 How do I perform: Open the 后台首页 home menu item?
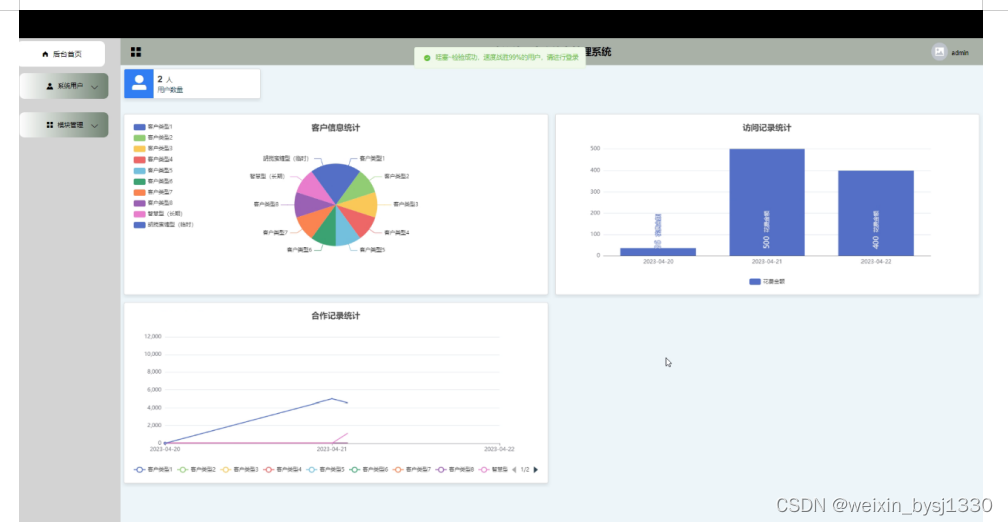(62, 54)
